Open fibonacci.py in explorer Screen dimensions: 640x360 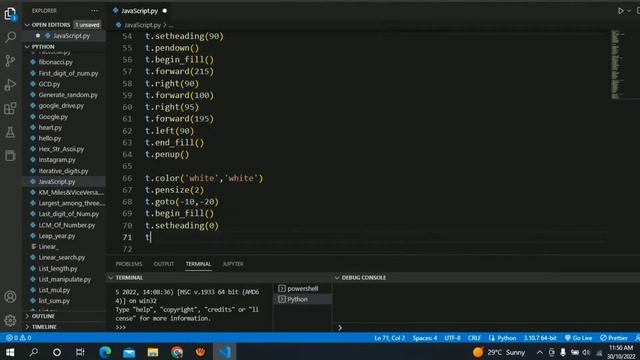pos(56,62)
